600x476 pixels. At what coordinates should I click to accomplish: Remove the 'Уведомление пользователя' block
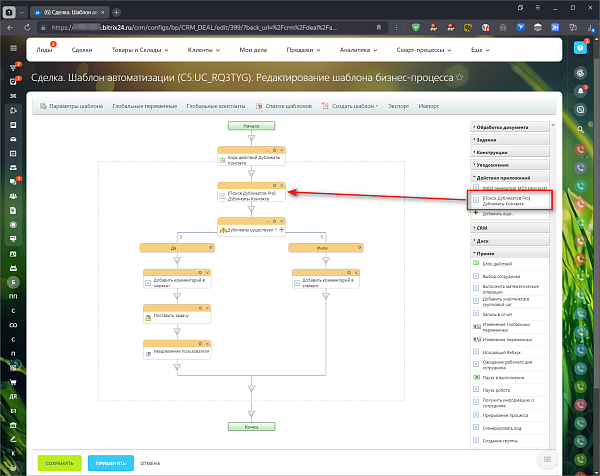(207, 344)
